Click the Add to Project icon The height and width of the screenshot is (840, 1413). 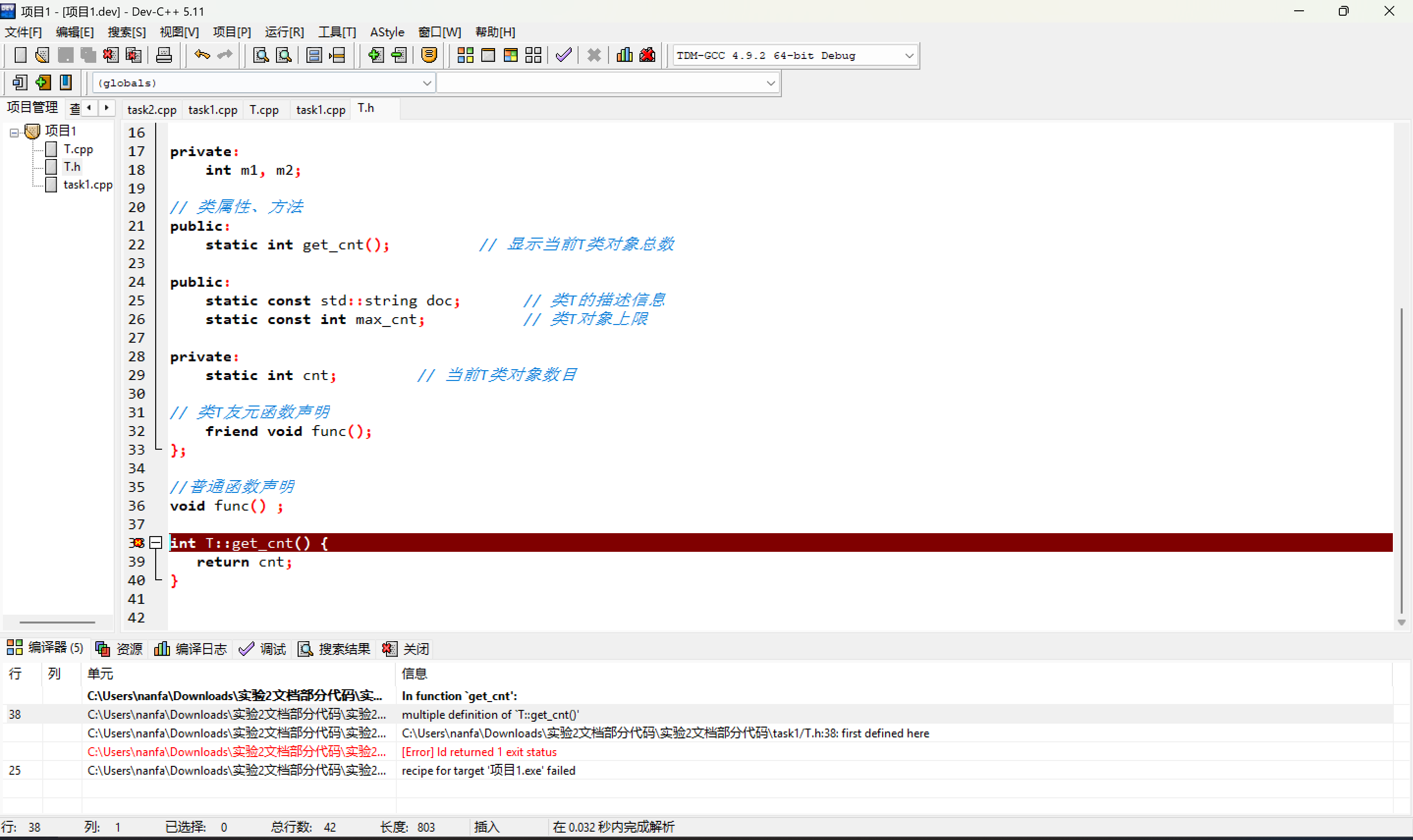click(375, 55)
